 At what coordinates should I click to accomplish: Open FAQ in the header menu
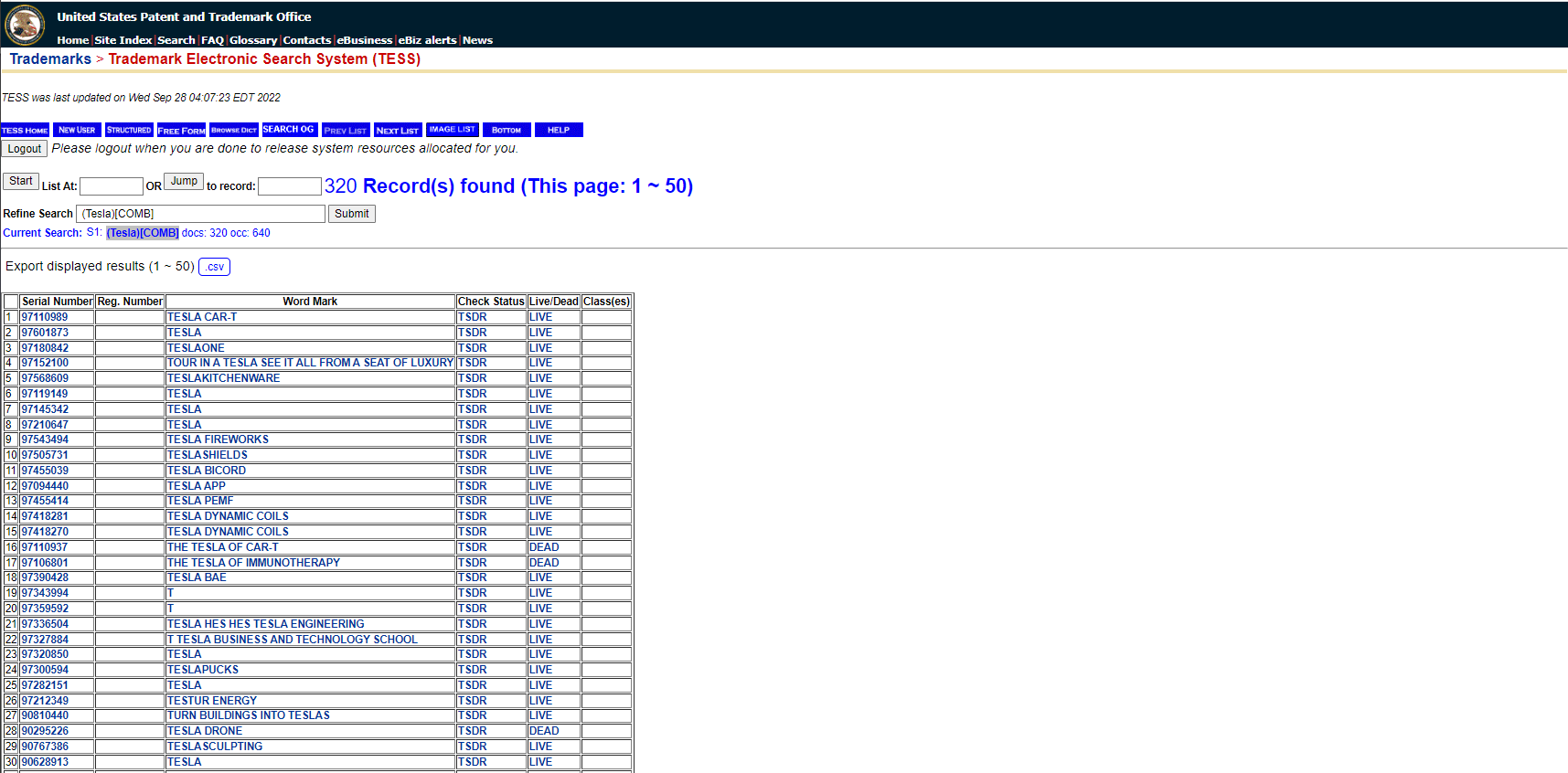pos(212,40)
